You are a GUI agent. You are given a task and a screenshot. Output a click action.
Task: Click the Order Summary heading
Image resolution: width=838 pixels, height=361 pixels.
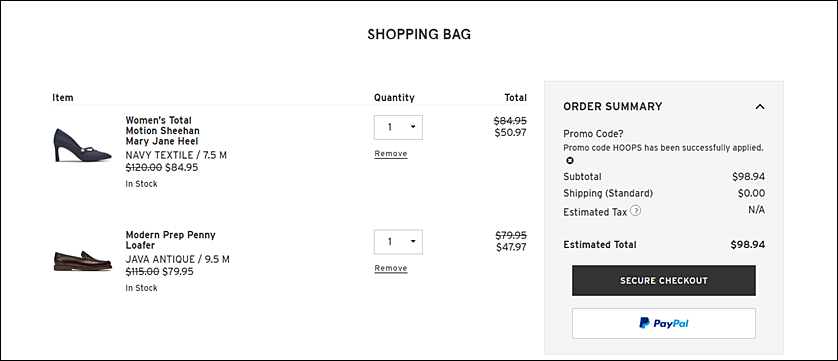pos(612,106)
